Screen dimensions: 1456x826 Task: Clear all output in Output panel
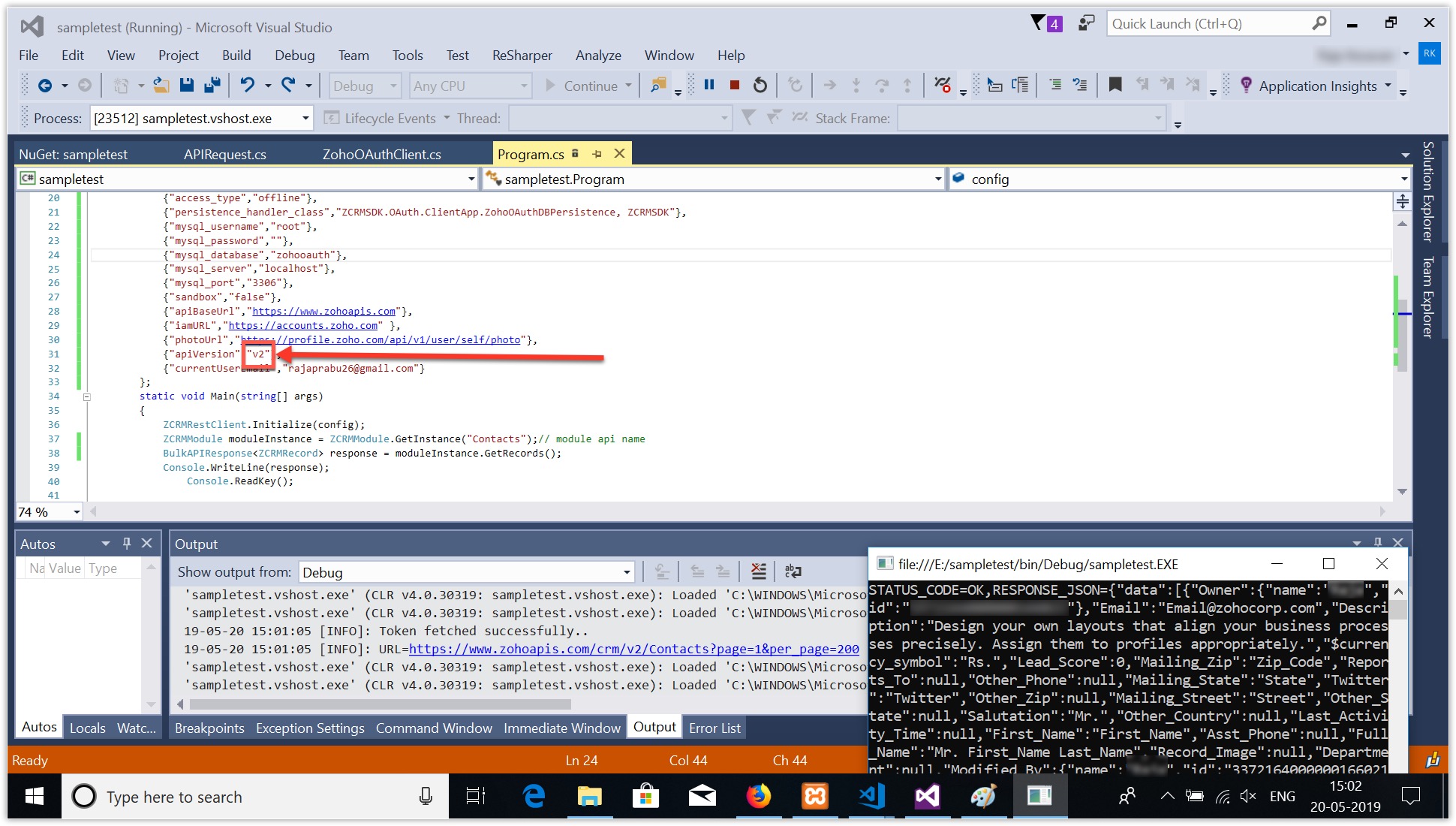759,572
